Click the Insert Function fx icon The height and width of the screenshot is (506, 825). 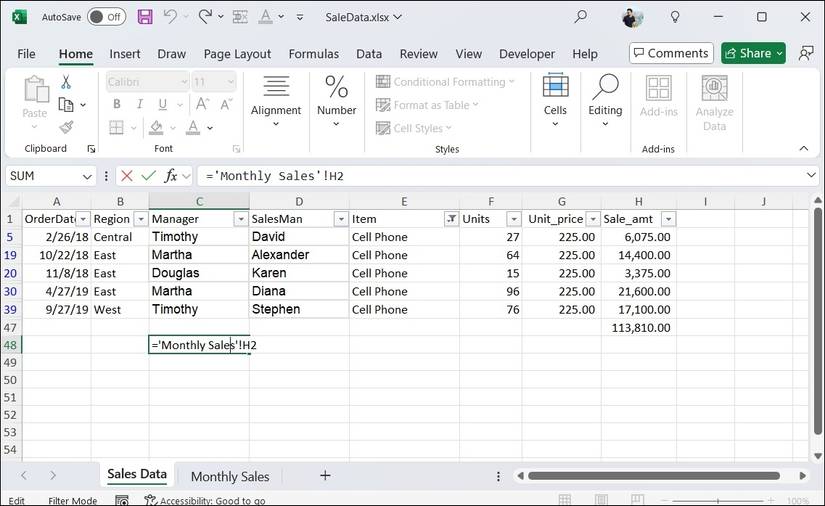170,176
